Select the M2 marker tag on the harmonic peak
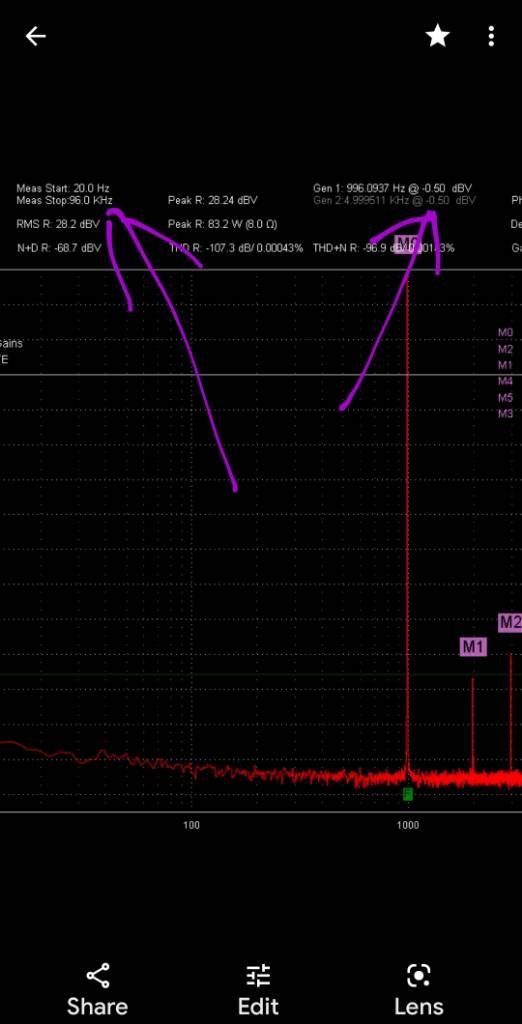Image resolution: width=522 pixels, height=1024 pixels. click(x=510, y=623)
